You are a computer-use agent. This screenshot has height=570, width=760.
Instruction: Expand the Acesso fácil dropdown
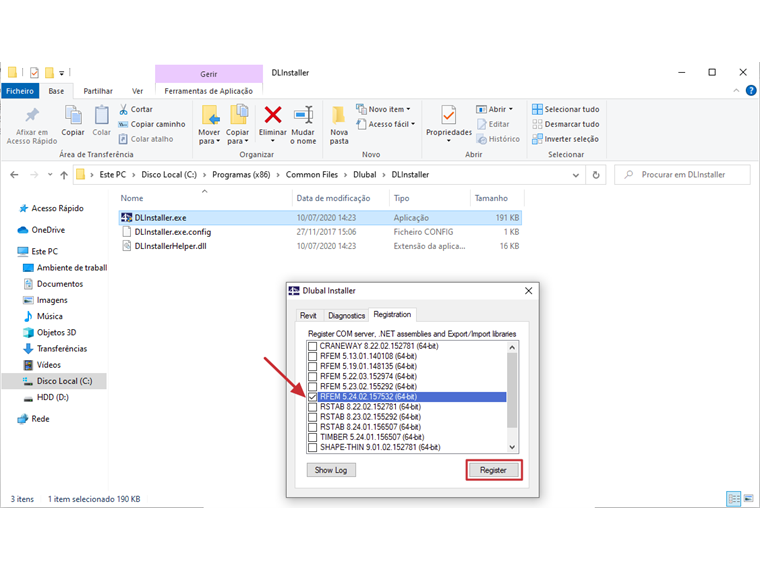[413, 124]
